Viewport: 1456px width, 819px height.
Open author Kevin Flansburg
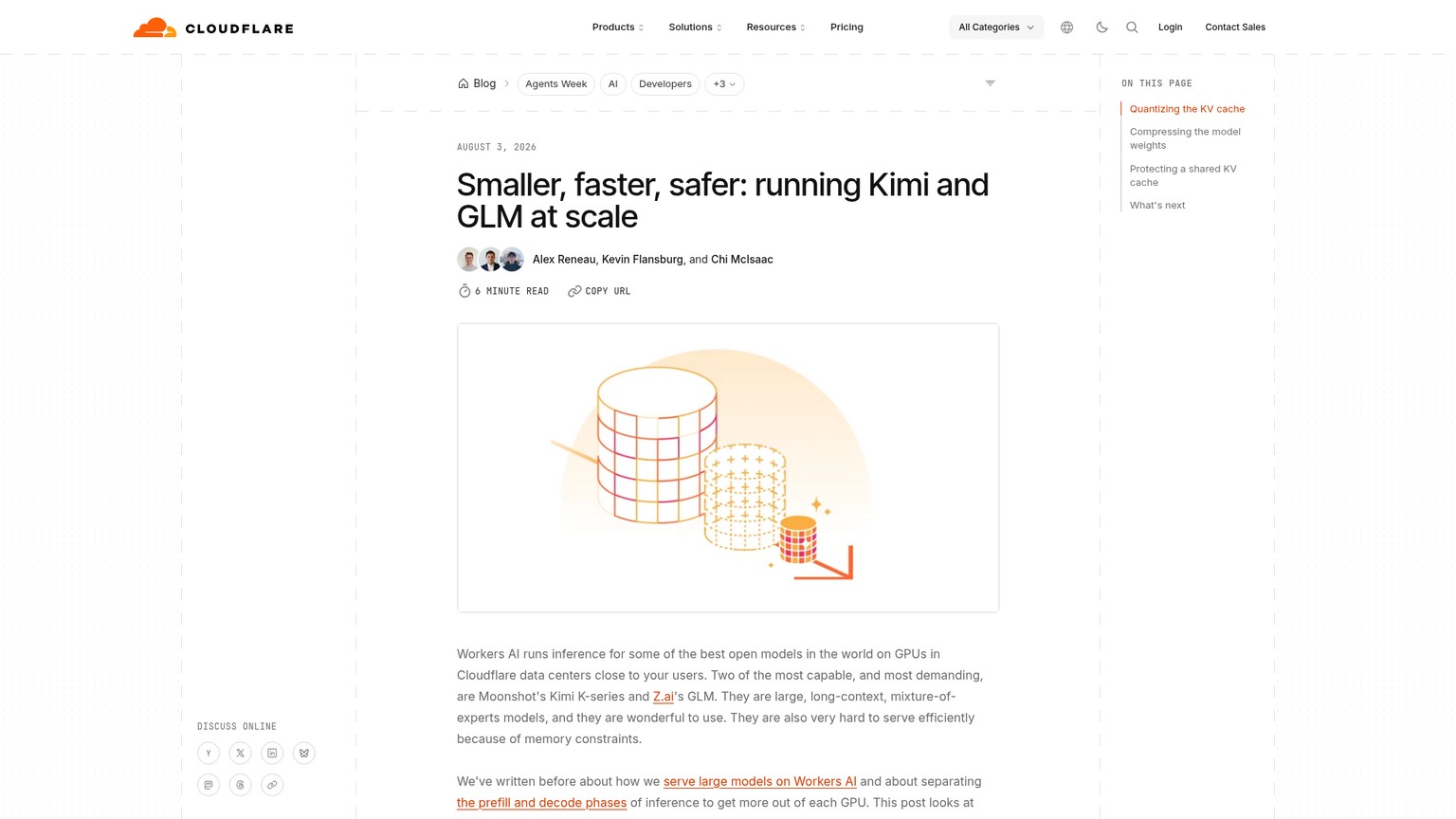coord(642,260)
